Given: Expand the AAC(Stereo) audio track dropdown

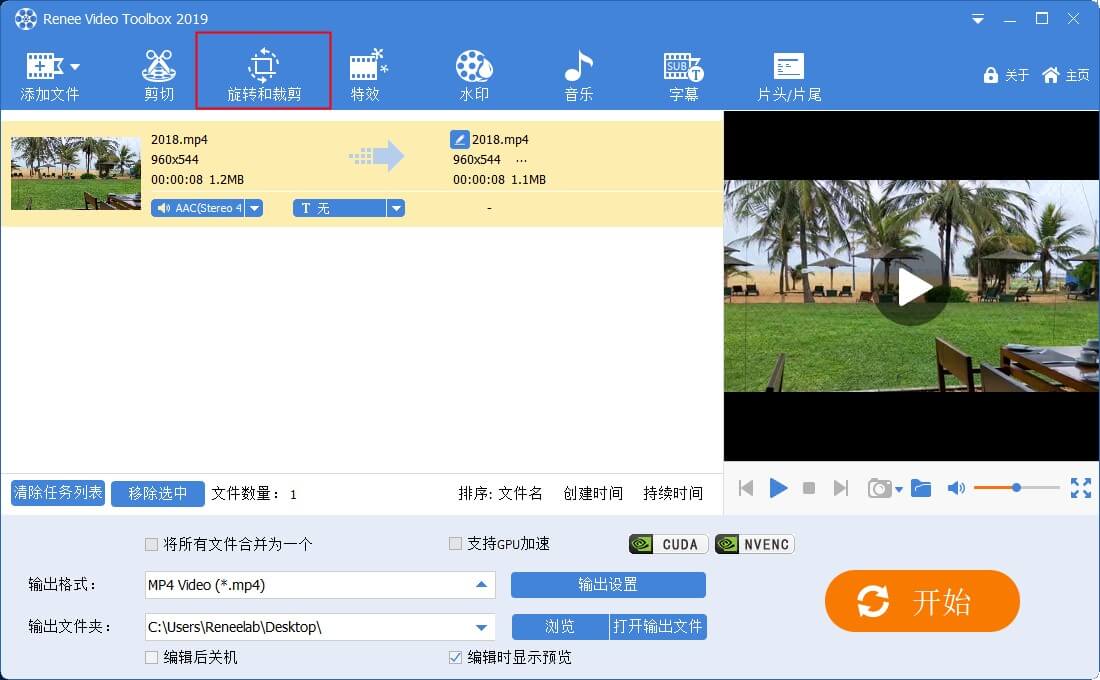Looking at the screenshot, I should [x=255, y=208].
